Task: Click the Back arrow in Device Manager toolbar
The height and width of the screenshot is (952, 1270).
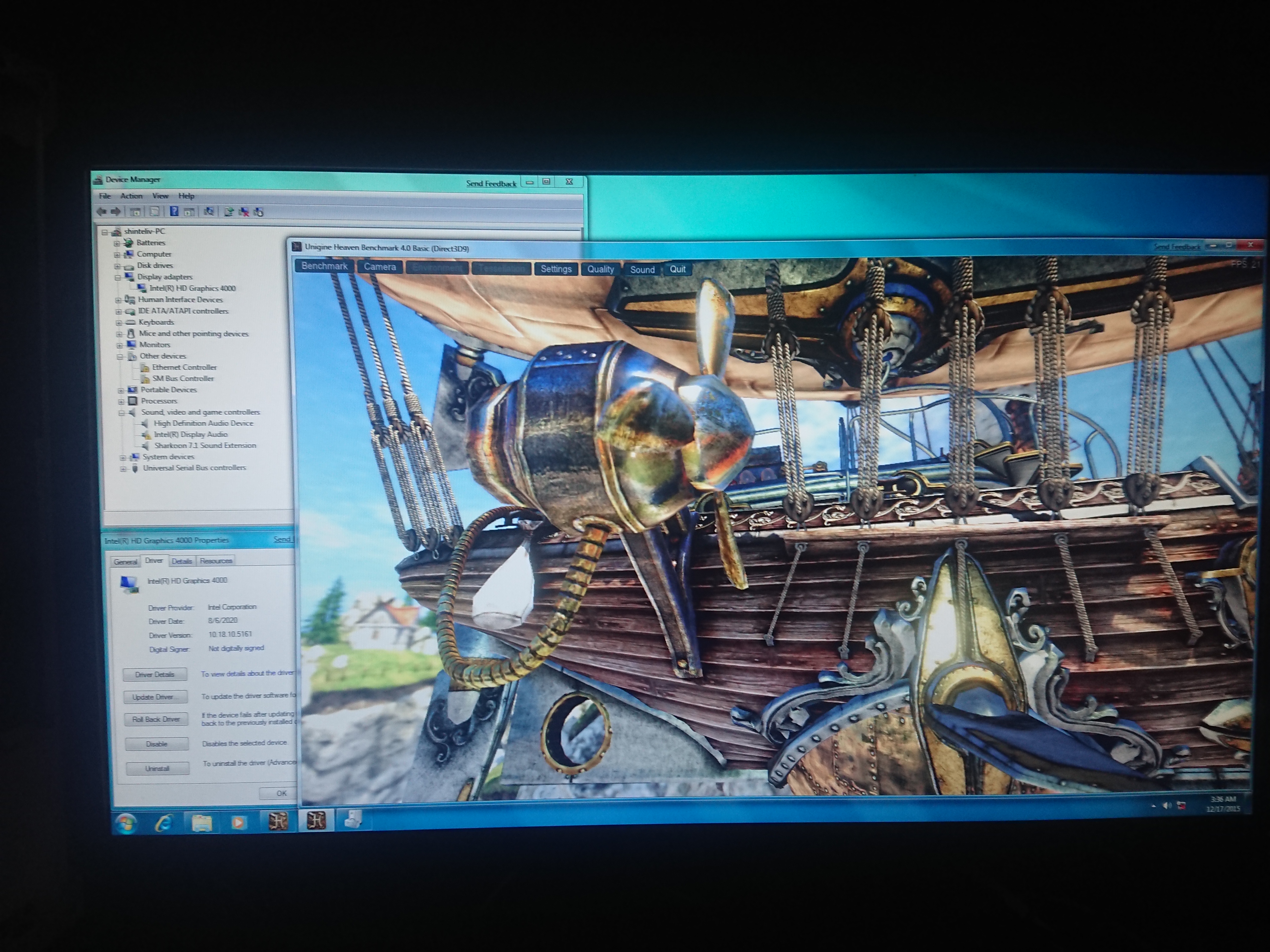Action: [102, 211]
